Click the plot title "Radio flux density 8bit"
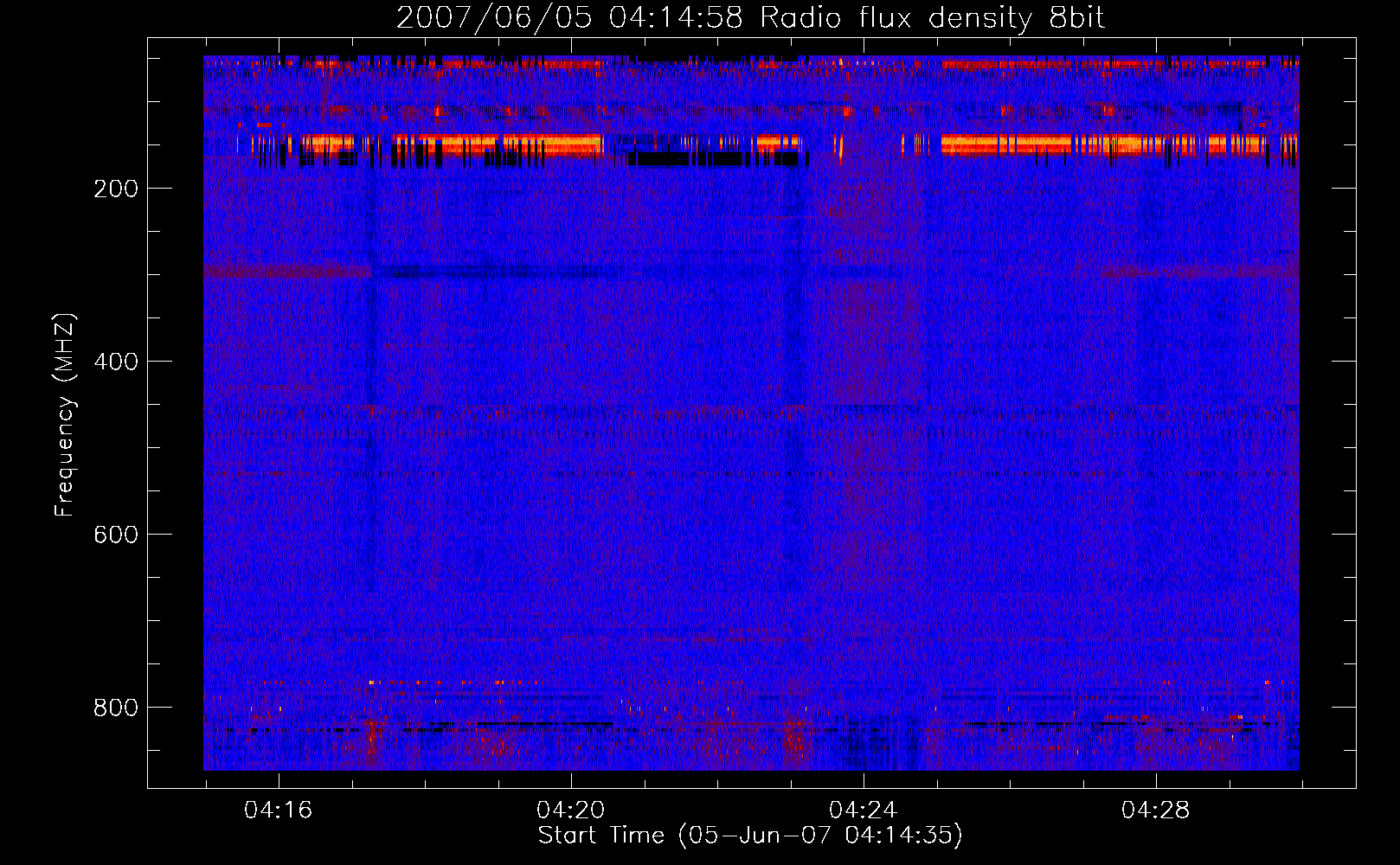This screenshot has height=865, width=1400. point(932,17)
